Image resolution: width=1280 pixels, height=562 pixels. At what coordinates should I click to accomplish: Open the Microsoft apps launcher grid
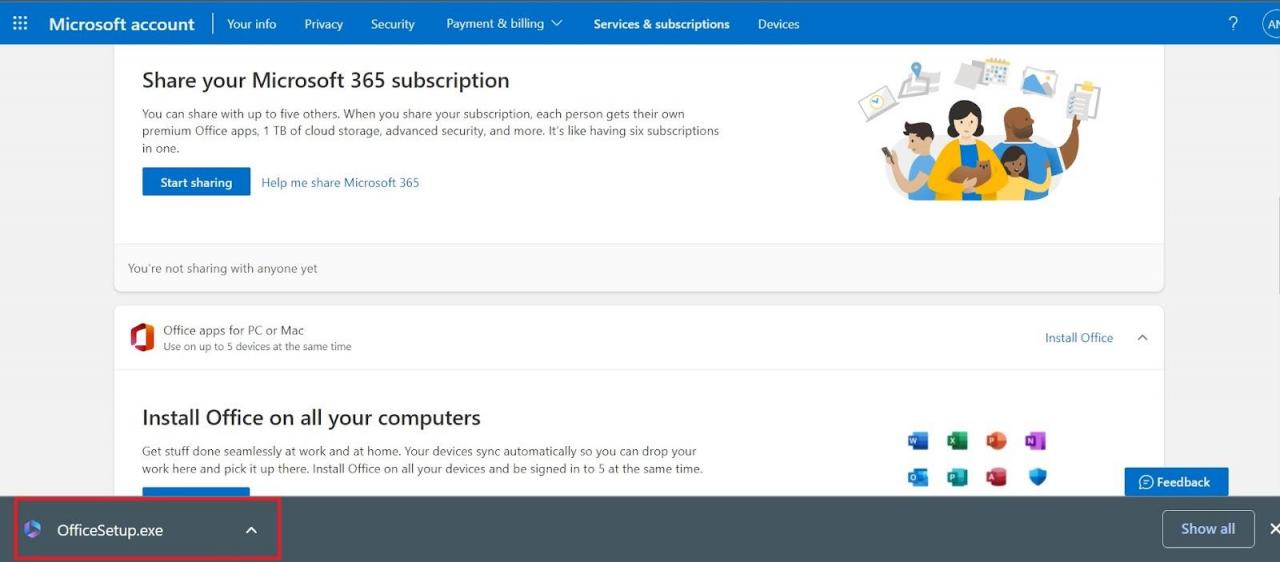(20, 23)
